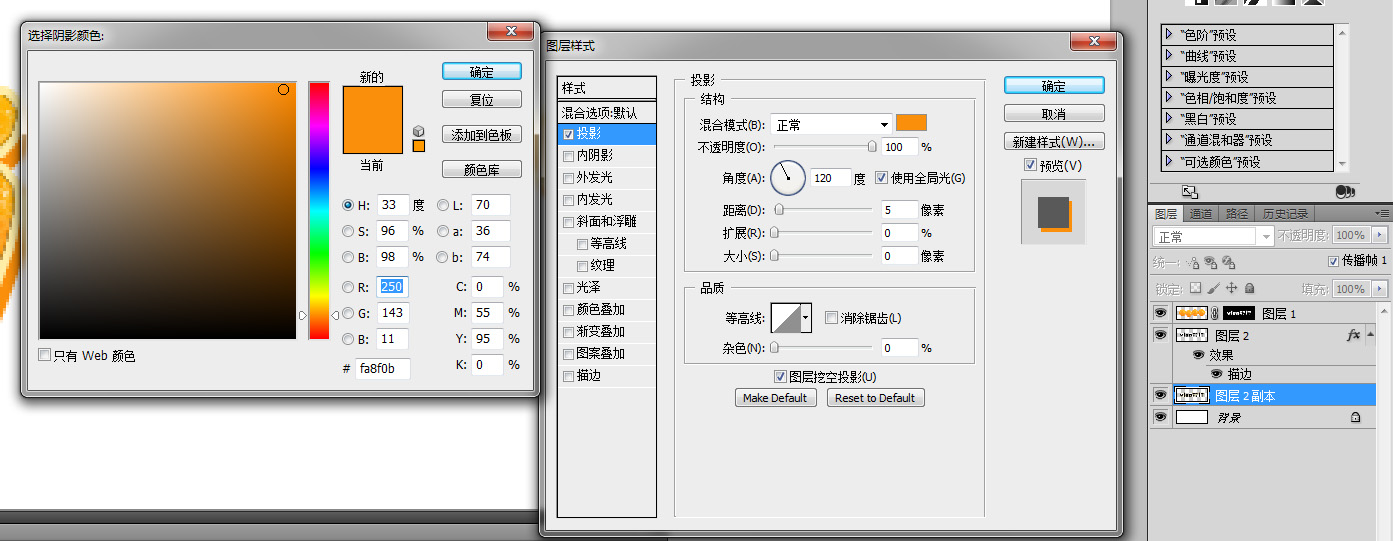Switch to the 通道 tab
1393x541 pixels.
[1201, 213]
